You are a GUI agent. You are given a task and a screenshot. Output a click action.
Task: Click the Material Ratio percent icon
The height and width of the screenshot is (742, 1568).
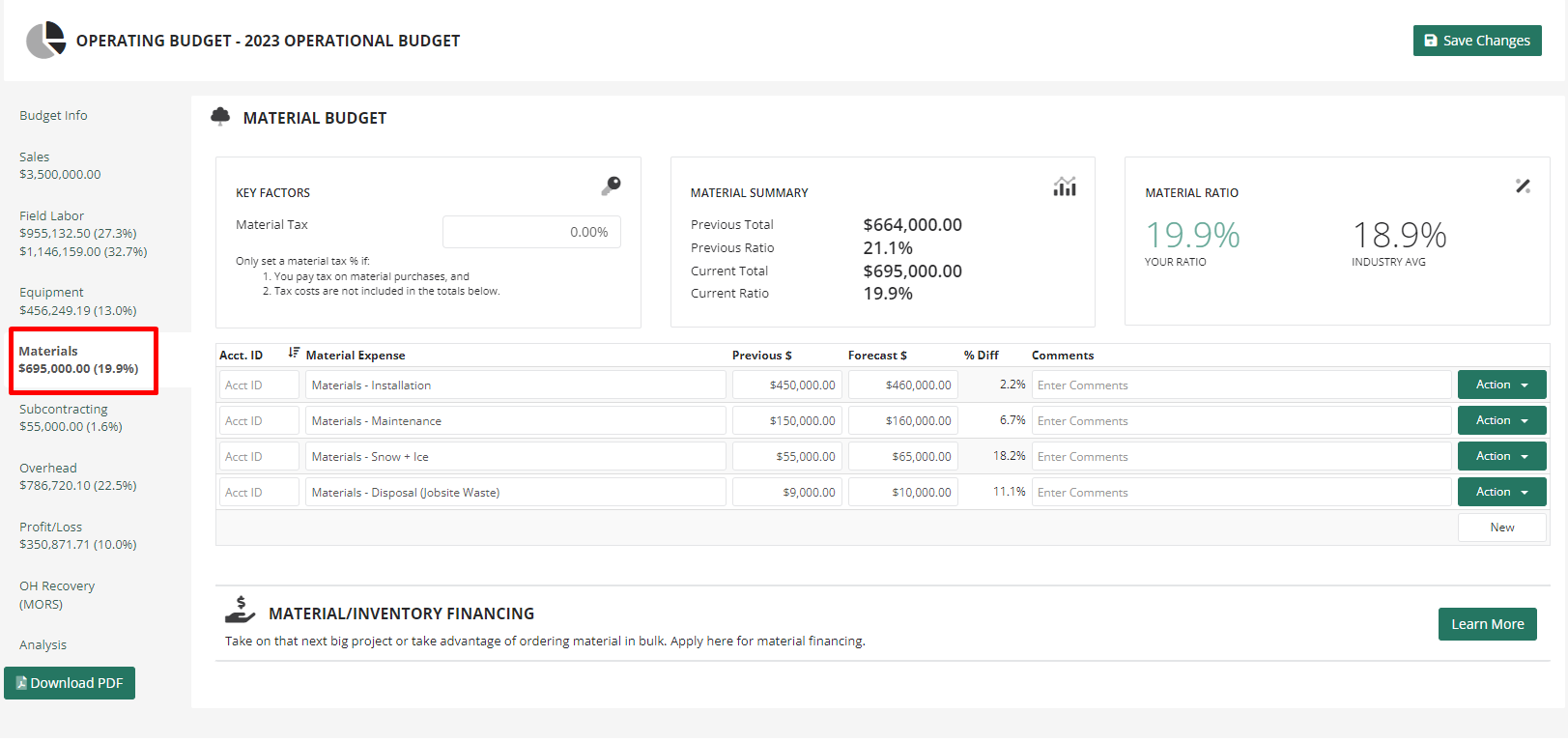pos(1523,185)
